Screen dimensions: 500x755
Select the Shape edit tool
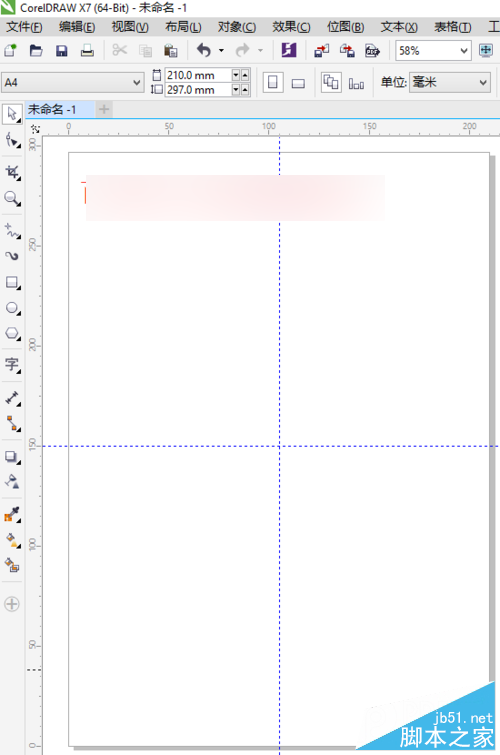[x=12, y=141]
